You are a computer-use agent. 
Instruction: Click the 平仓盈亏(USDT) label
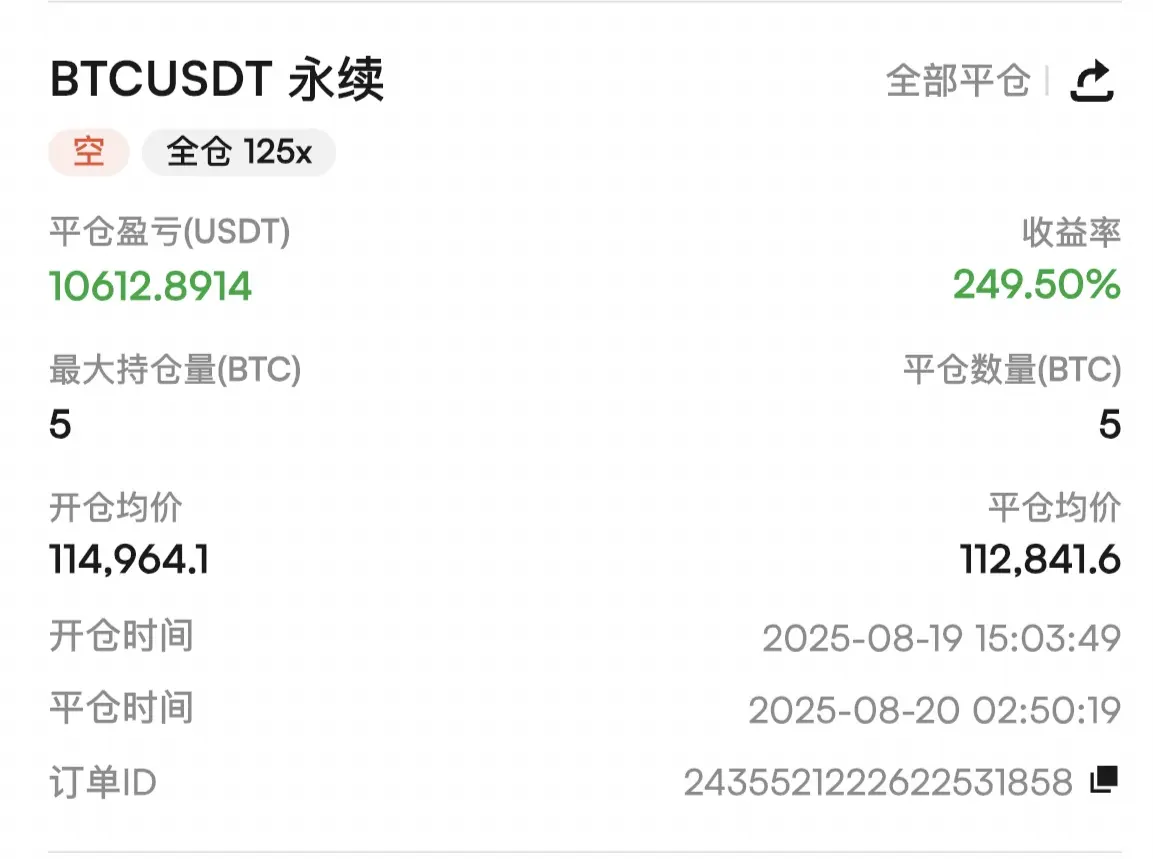coord(170,232)
